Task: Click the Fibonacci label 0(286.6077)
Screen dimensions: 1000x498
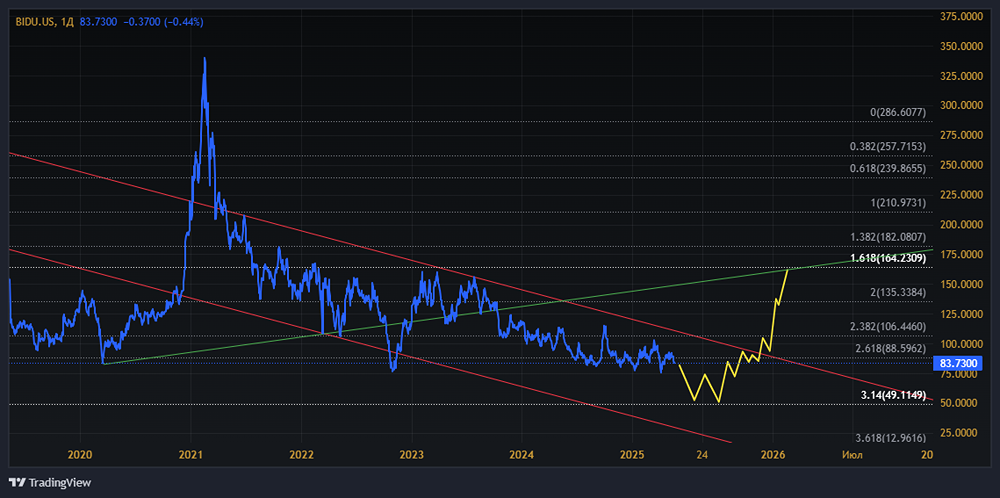Action: pos(897,112)
